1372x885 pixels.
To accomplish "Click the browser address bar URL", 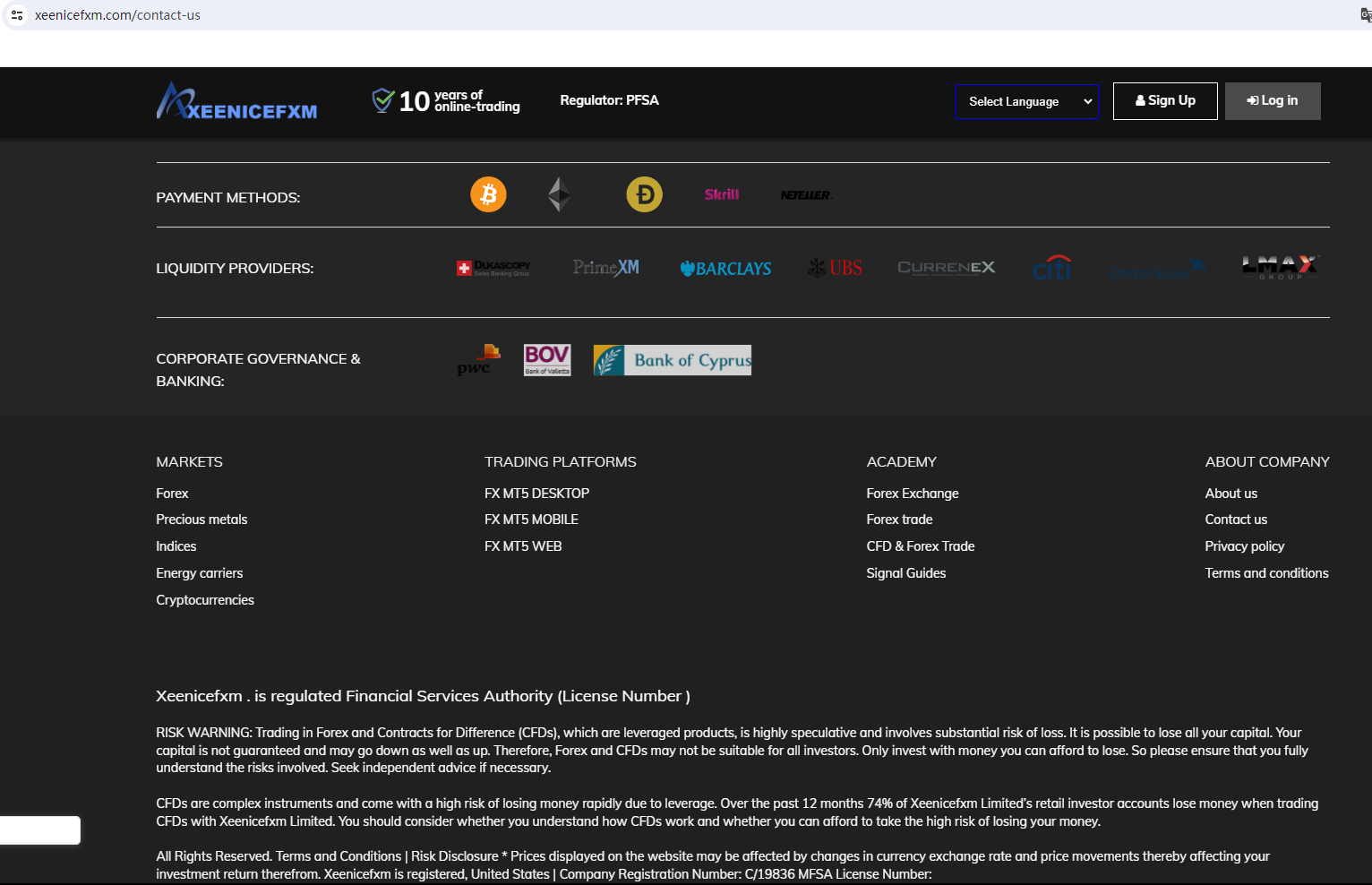I will (117, 15).
